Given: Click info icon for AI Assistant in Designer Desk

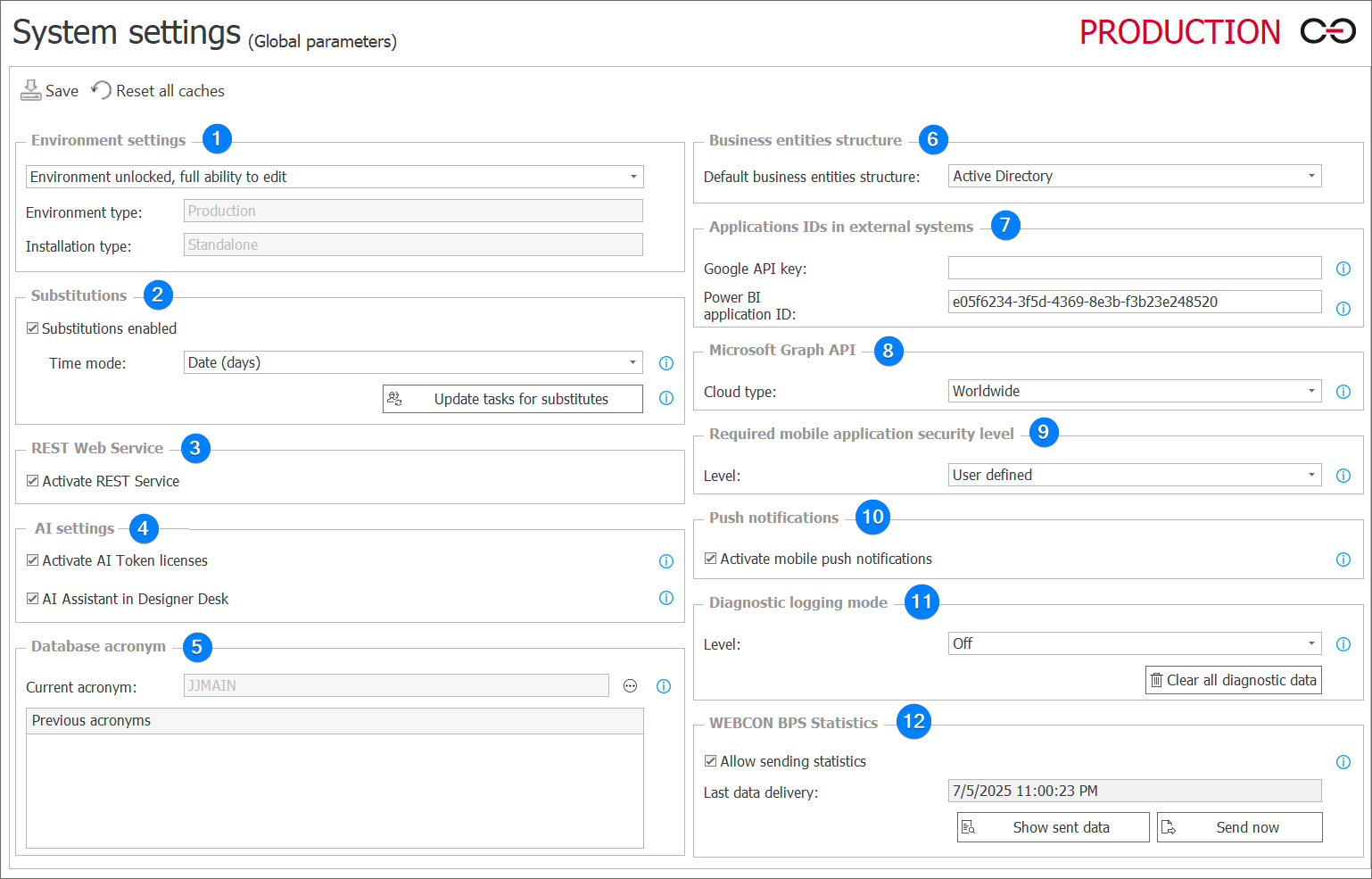Looking at the screenshot, I should [665, 598].
